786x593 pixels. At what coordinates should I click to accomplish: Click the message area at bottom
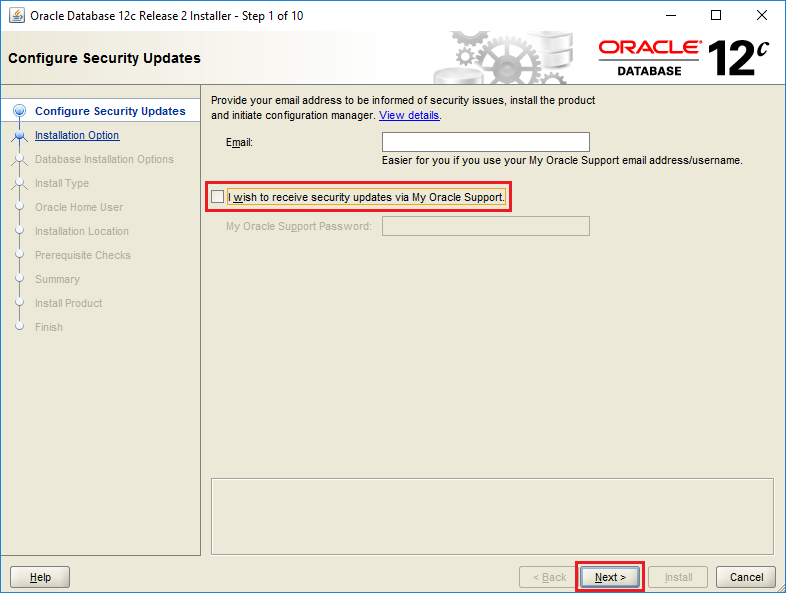point(492,516)
